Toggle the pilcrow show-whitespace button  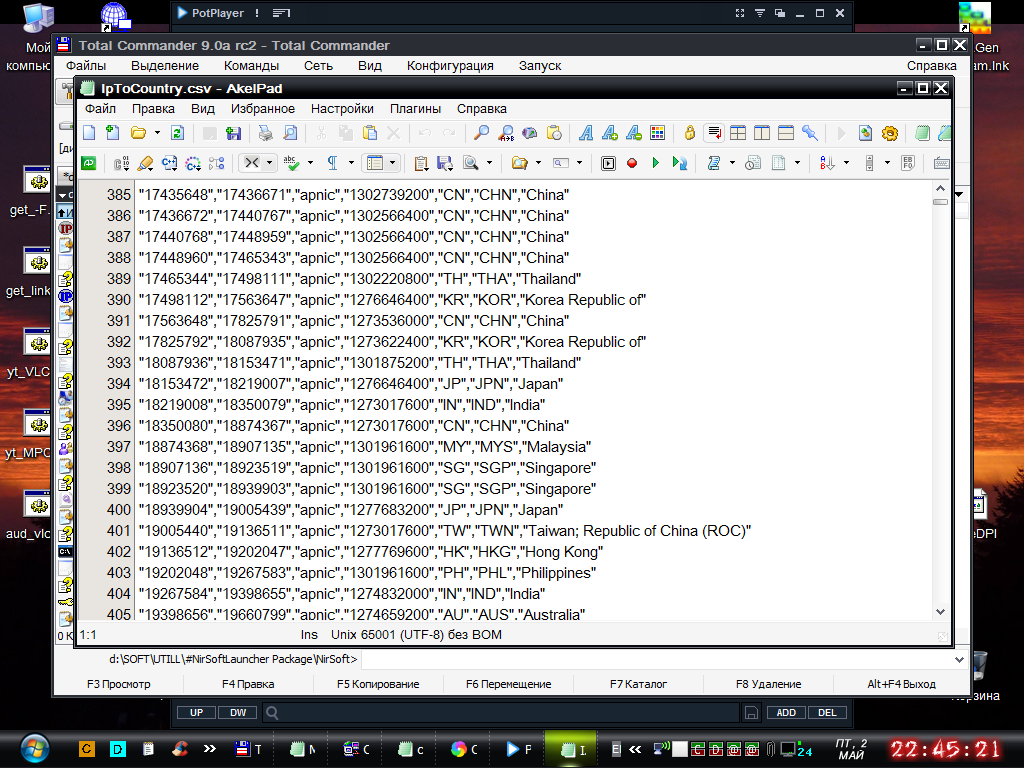point(333,163)
